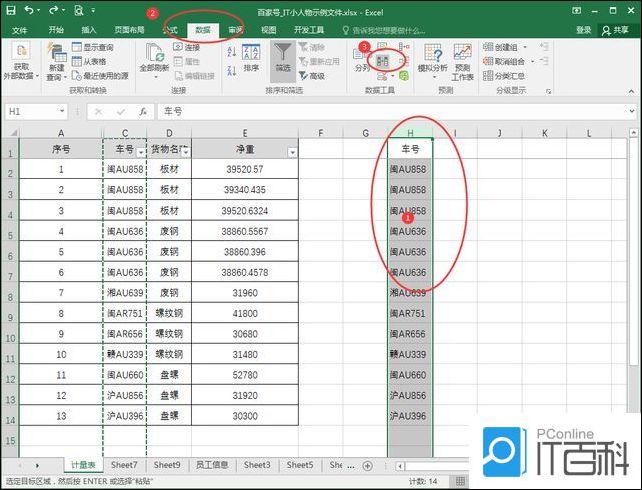The height and width of the screenshot is (490, 642).
Task: Click Remove Duplicates icon in Data Tools
Action: coord(383,61)
